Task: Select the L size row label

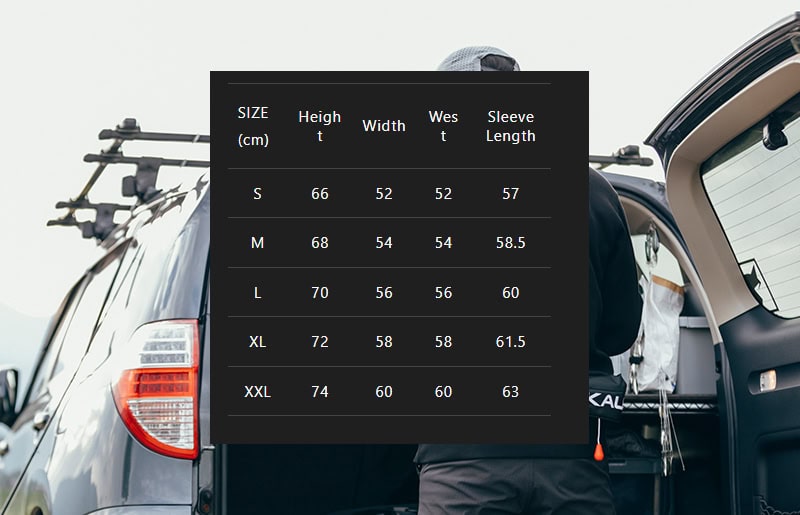Action: point(257,292)
